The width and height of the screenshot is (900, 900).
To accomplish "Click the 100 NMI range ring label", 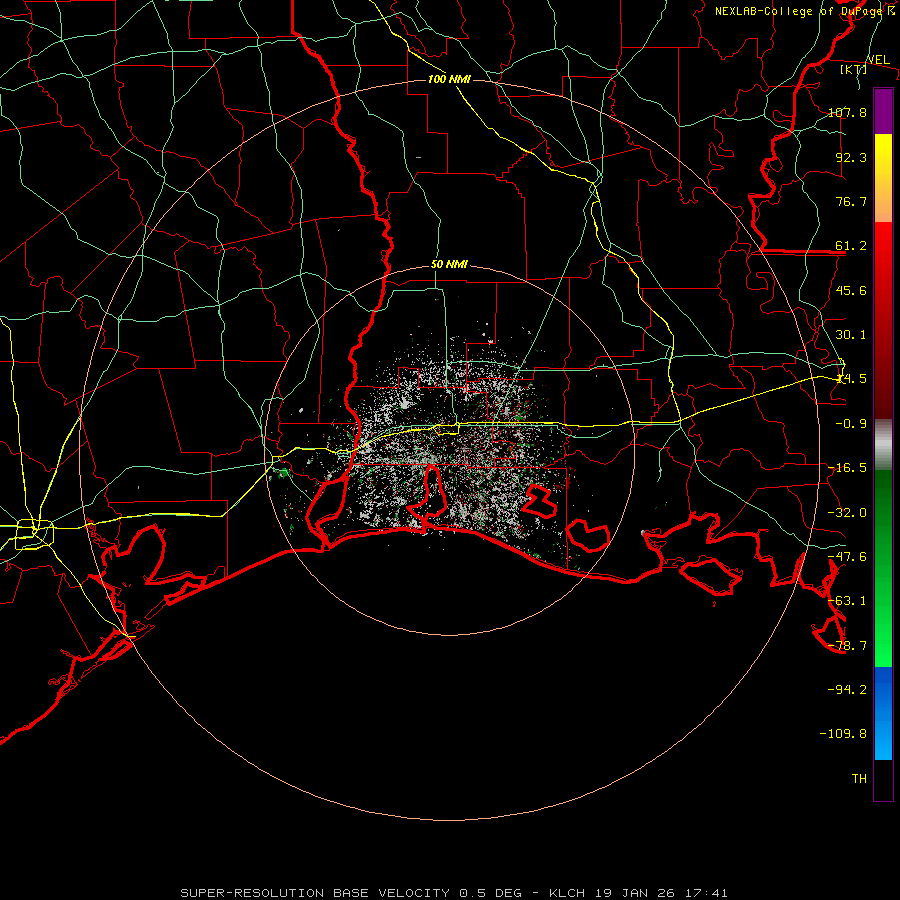I will tap(449, 79).
